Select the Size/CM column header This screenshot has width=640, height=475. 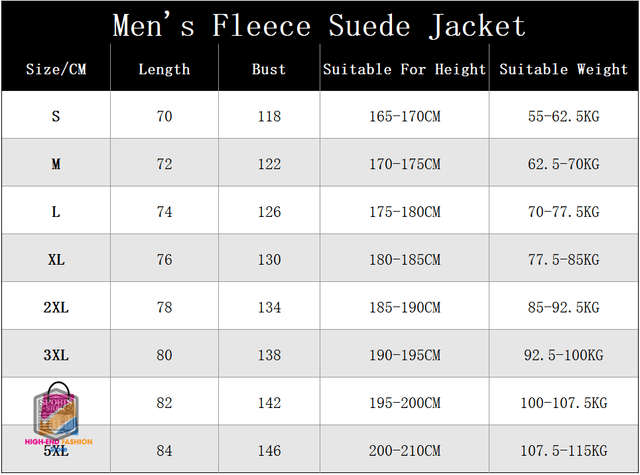[x=56, y=69]
